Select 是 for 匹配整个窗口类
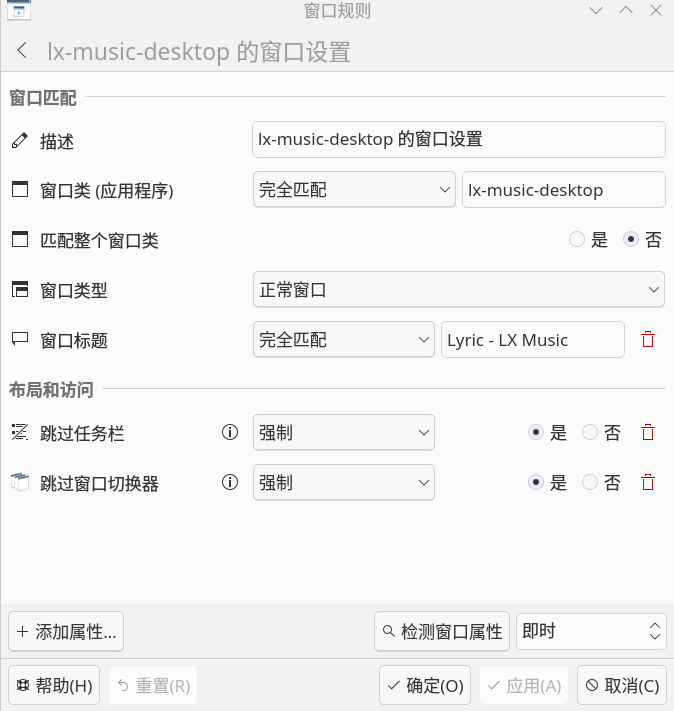Viewport: 674px width, 711px height. coord(576,239)
